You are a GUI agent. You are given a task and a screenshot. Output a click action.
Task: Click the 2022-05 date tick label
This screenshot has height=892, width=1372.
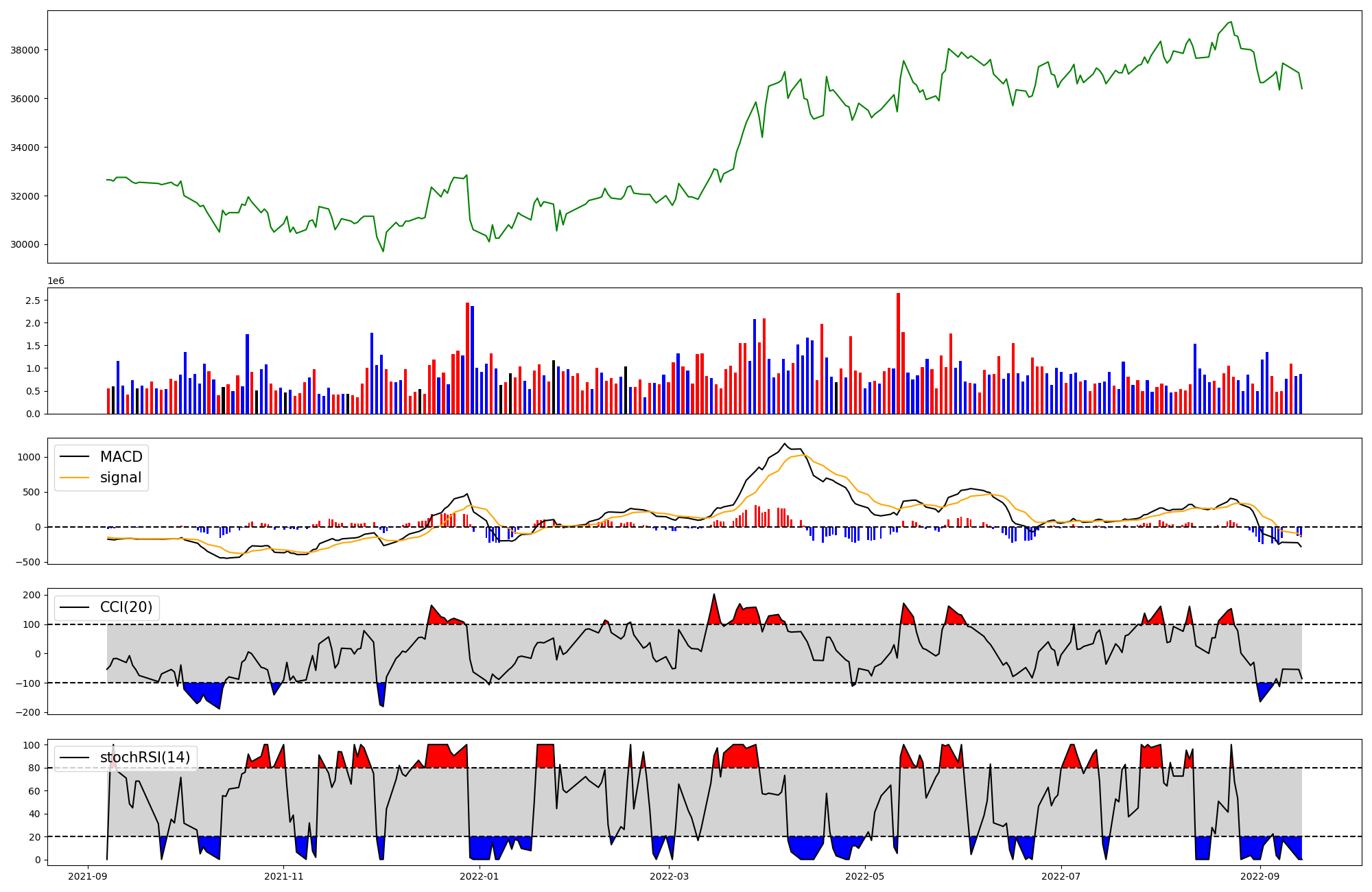tap(864, 876)
